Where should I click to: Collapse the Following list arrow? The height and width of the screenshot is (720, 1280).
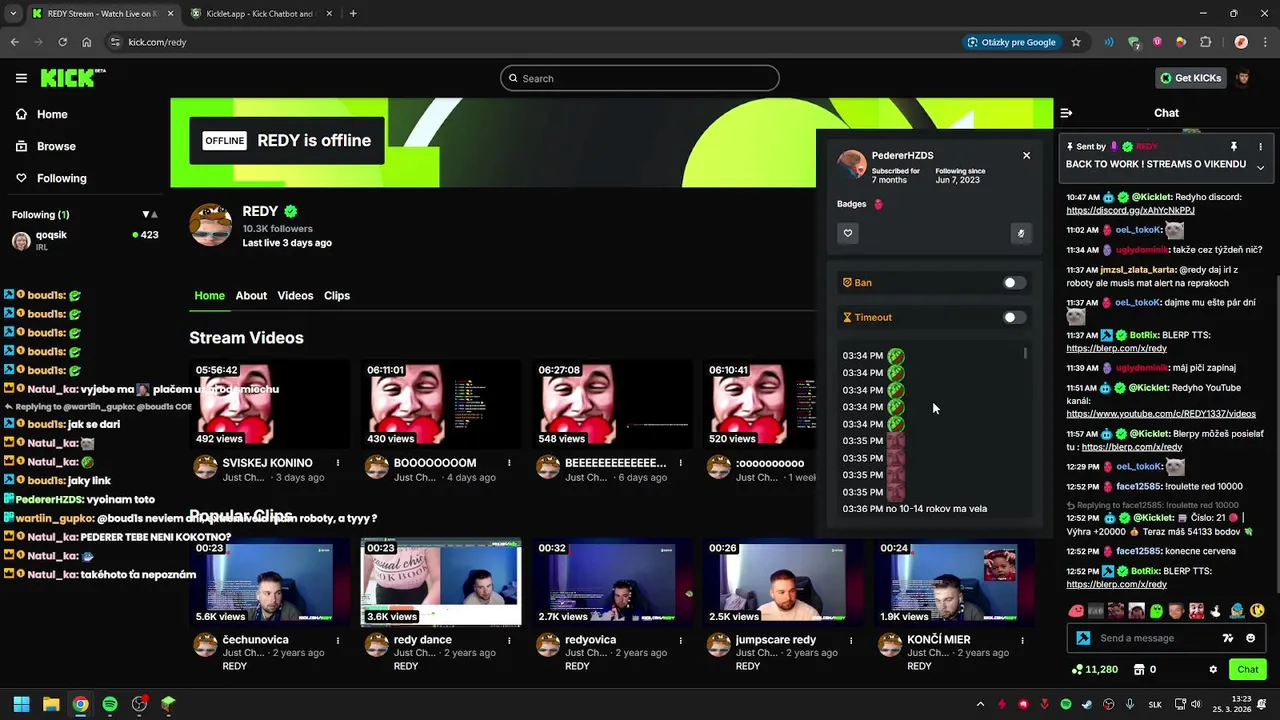coord(145,214)
